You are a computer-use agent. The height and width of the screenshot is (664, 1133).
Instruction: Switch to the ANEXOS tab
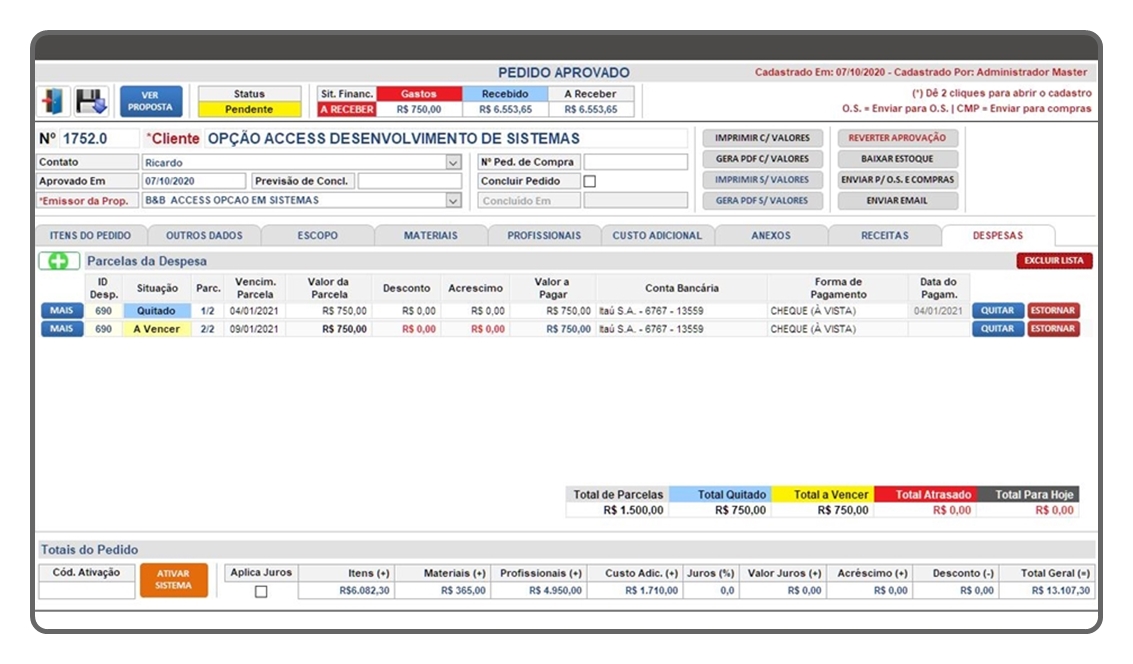771,236
